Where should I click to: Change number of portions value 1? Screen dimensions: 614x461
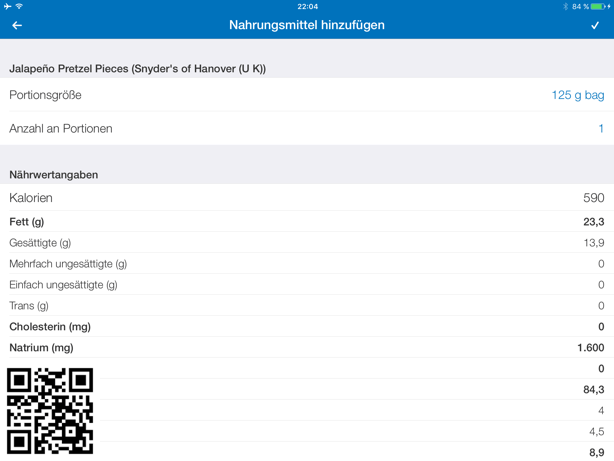tap(600, 128)
